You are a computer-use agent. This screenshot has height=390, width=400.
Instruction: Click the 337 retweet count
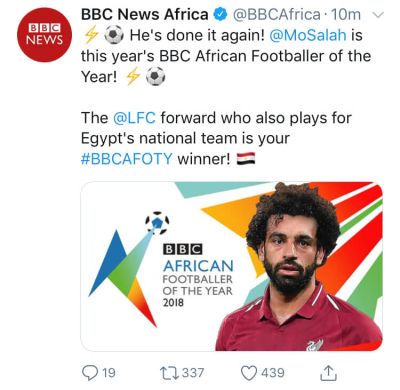tap(193, 372)
